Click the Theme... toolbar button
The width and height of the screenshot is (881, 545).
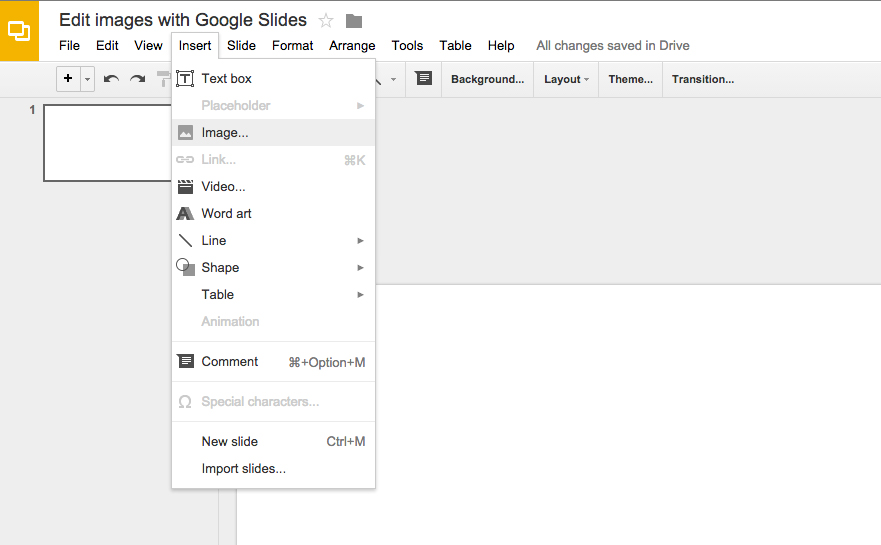[630, 79]
